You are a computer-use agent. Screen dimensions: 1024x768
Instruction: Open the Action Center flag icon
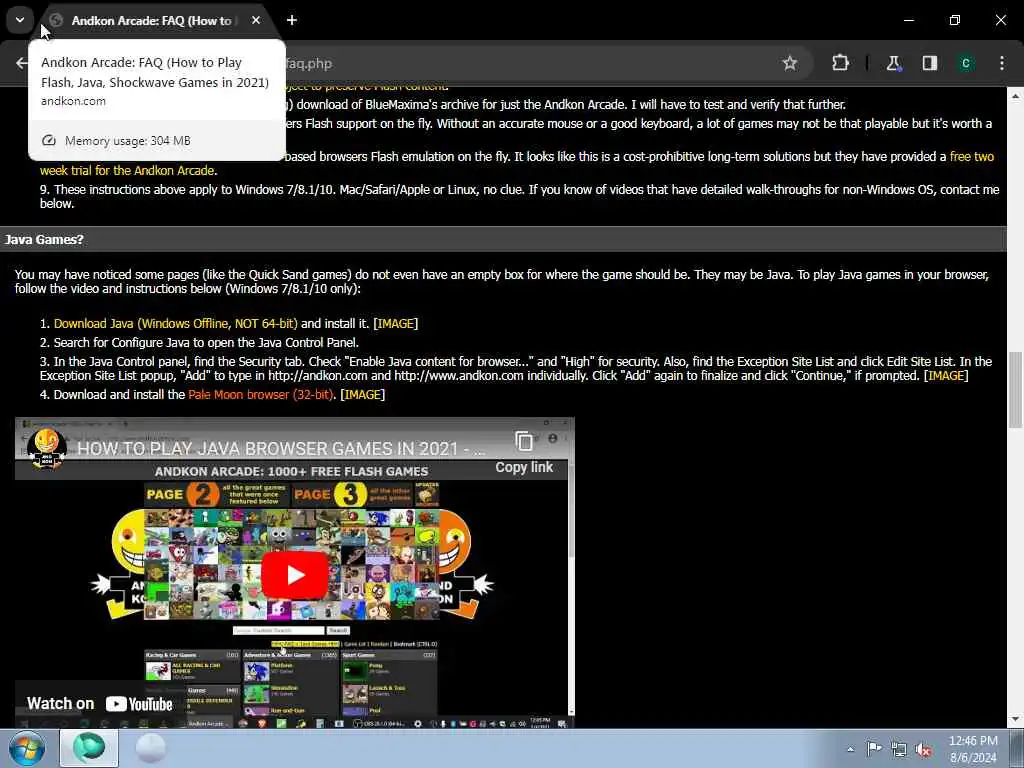874,749
